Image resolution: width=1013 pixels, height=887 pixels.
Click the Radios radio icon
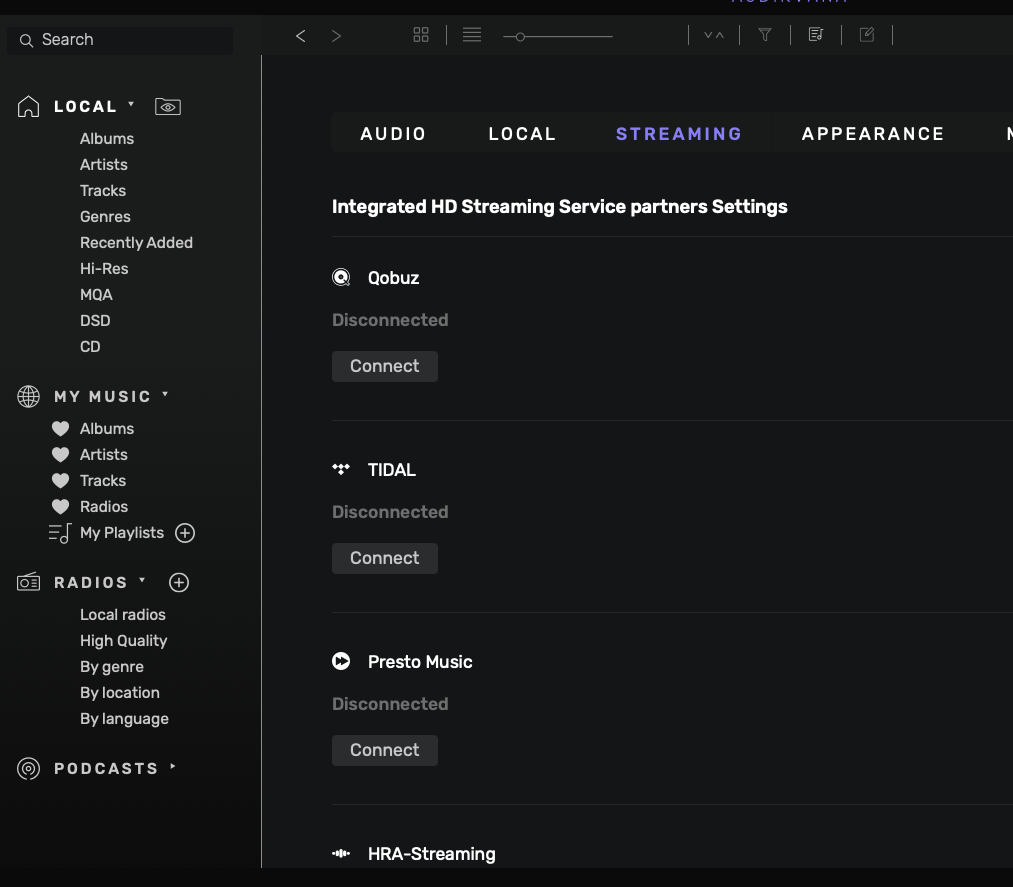[x=28, y=583]
